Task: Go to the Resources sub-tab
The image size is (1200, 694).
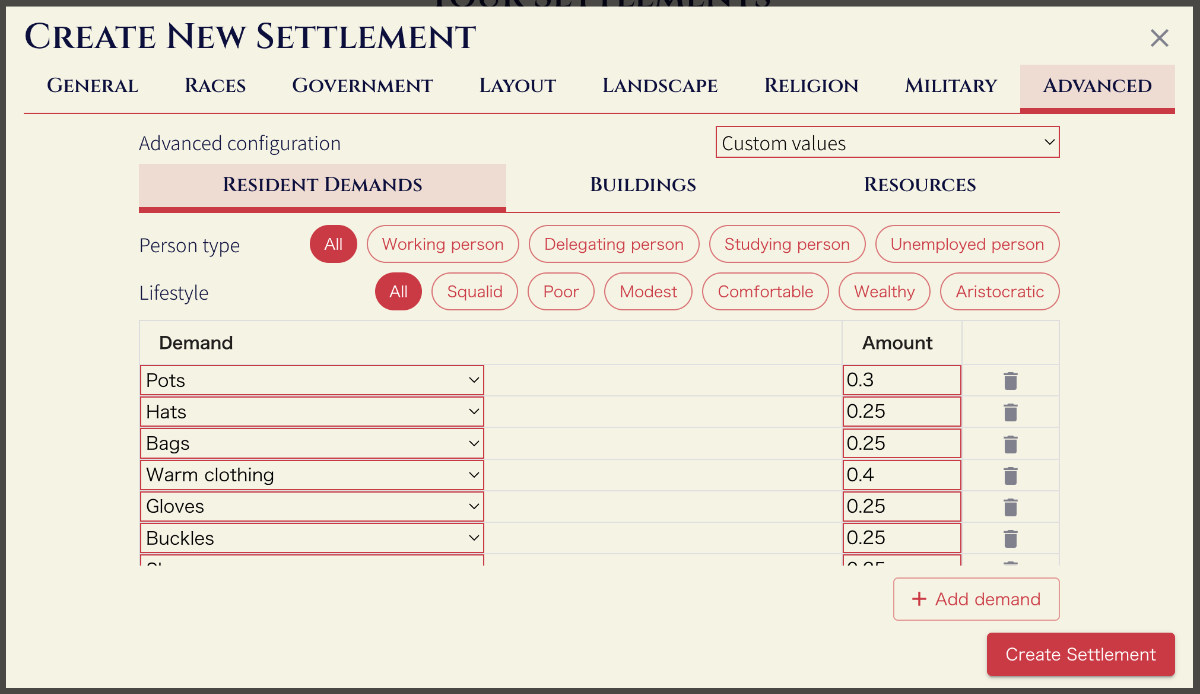Action: [x=919, y=185]
